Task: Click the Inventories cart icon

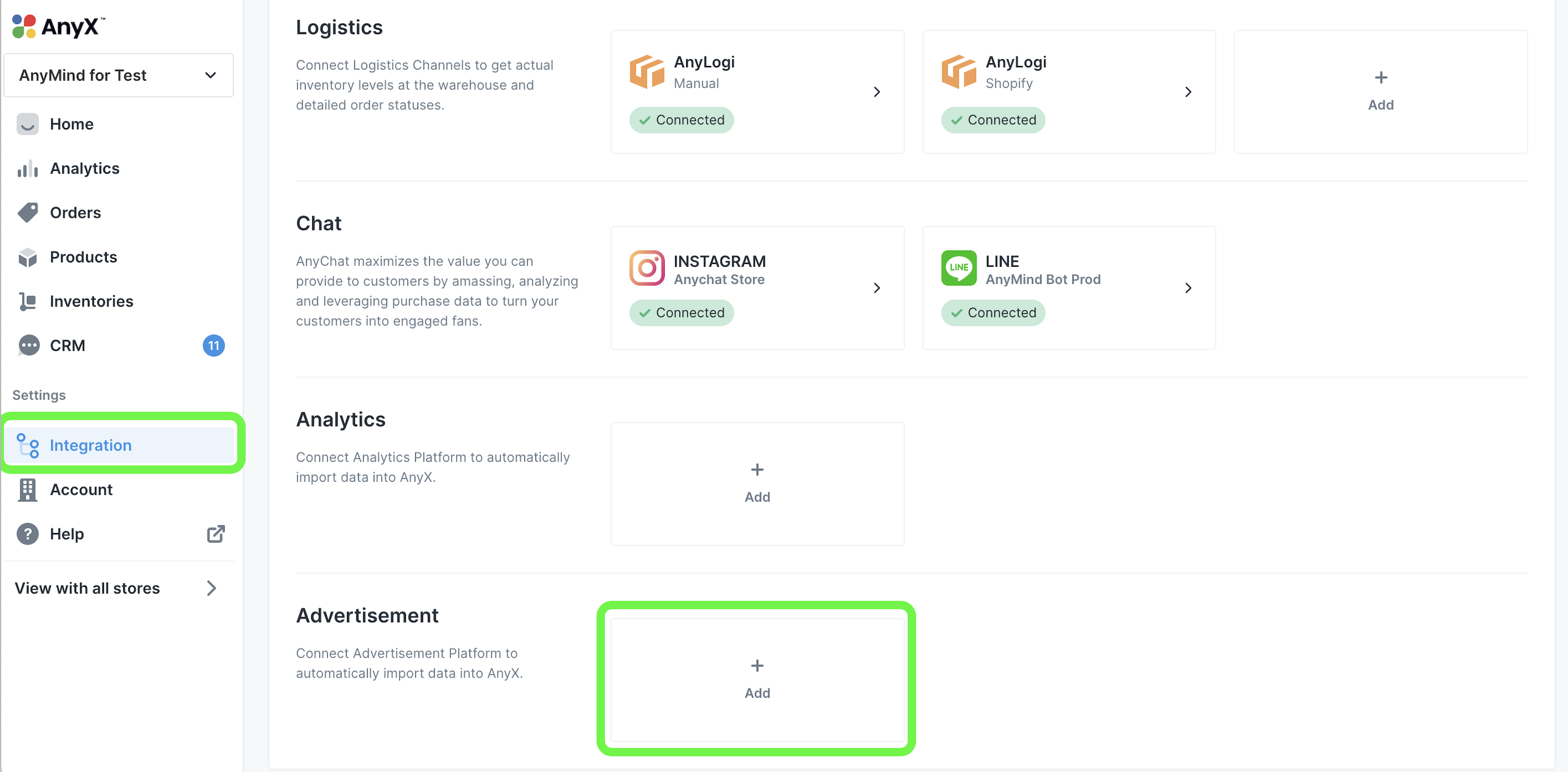Action: coord(28,301)
